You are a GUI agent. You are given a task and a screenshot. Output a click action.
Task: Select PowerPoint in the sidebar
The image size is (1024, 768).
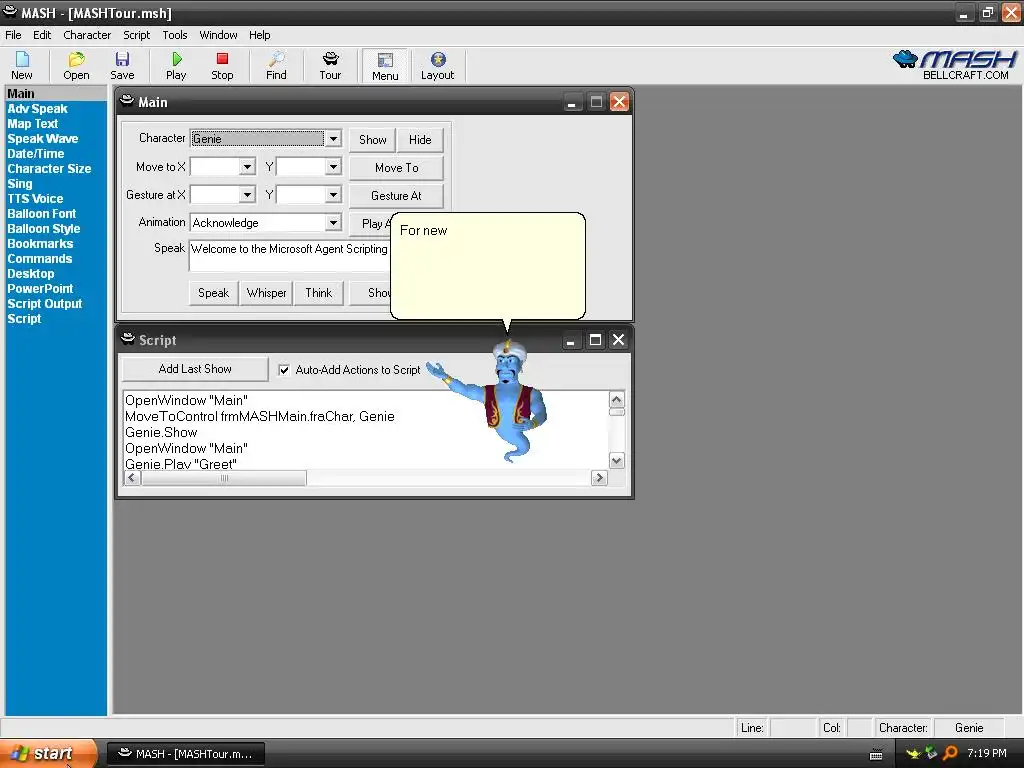pyautogui.click(x=40, y=289)
